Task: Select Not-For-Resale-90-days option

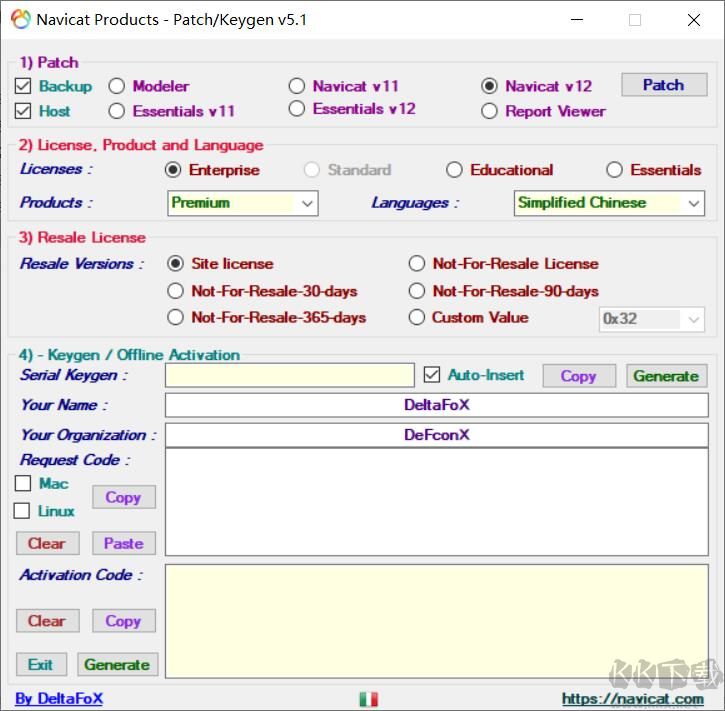Action: tap(417, 291)
